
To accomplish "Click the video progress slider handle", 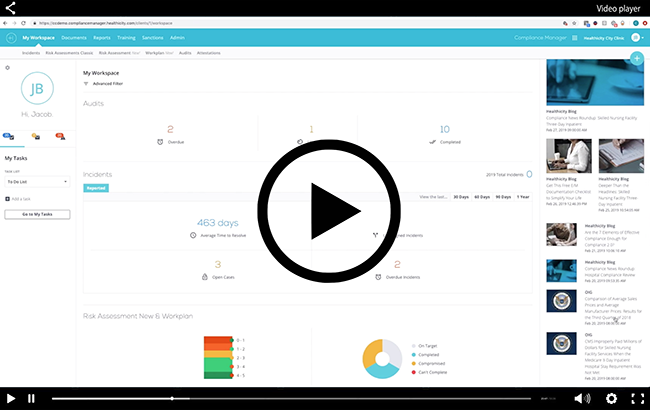I will point(172,398).
